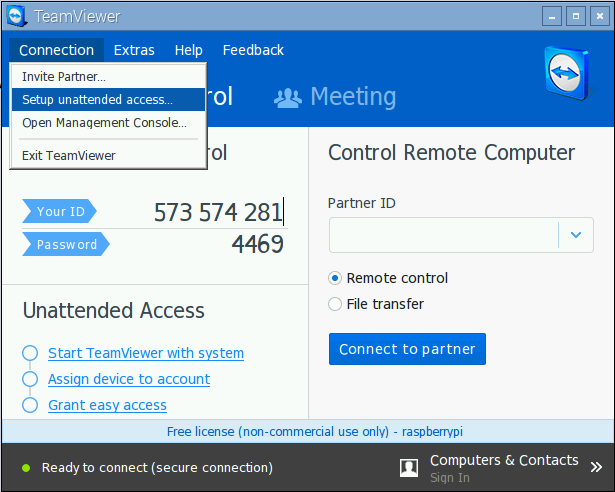Click Sign In under Computers & Contacts
Screen dimensions: 615x492
[x=449, y=478]
